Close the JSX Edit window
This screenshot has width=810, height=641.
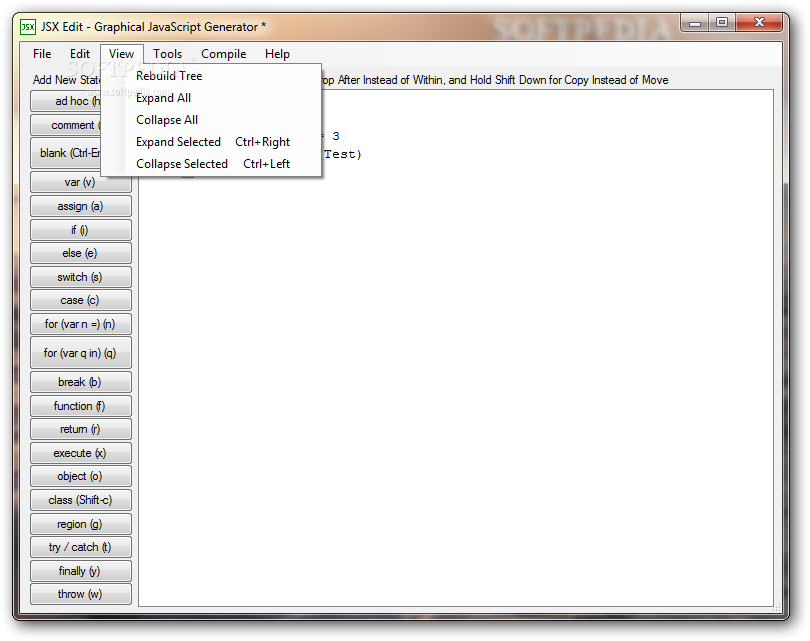pyautogui.click(x=759, y=23)
